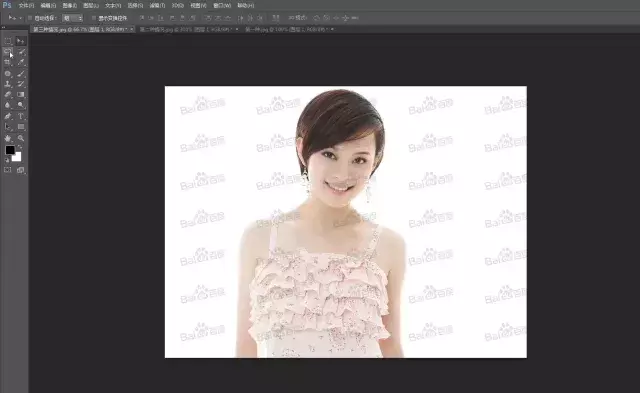640x393 pixels.
Task: Click the 3D rotate mode icon
Action: point(317,18)
